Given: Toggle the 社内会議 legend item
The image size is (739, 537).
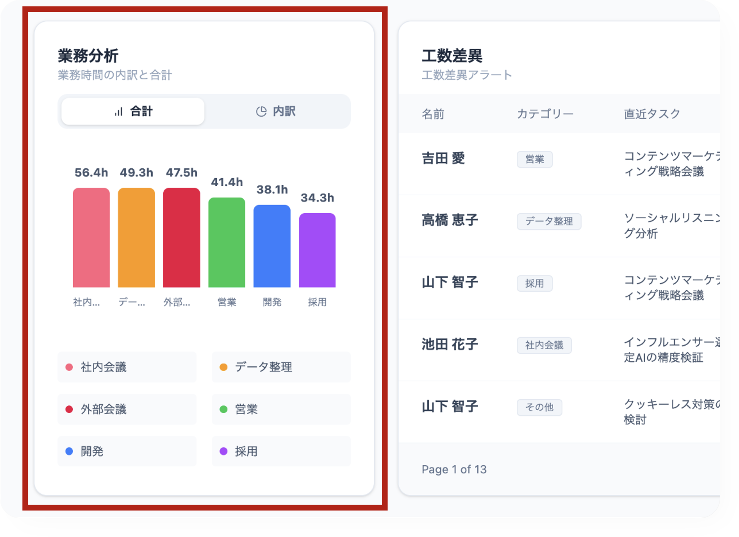Looking at the screenshot, I should (x=127, y=367).
